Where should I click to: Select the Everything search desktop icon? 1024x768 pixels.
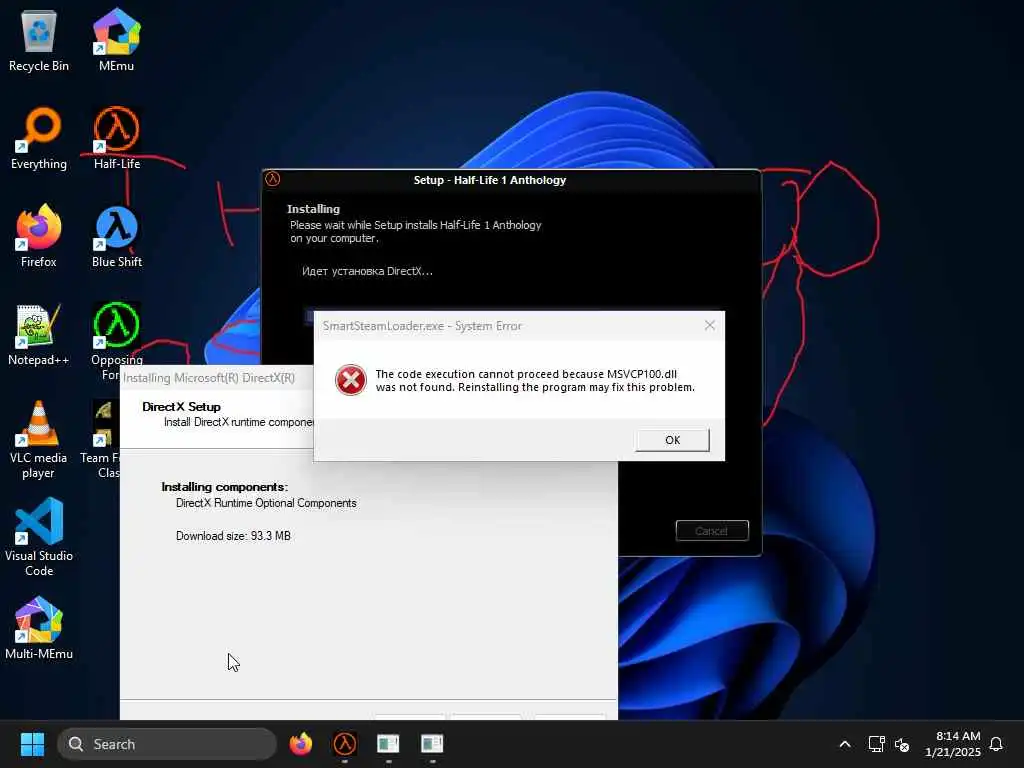39,138
